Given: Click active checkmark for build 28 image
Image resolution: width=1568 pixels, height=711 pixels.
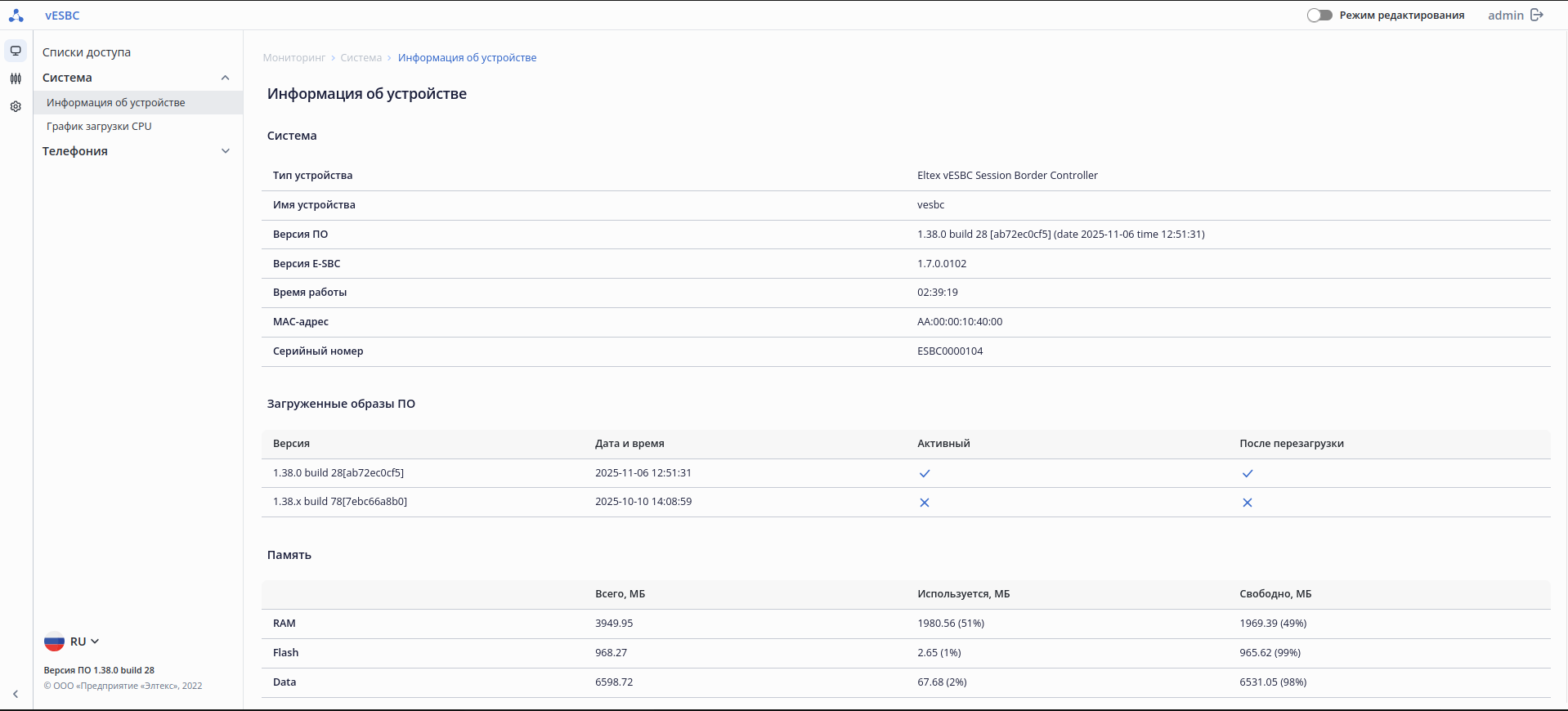Looking at the screenshot, I should tap(925, 473).
